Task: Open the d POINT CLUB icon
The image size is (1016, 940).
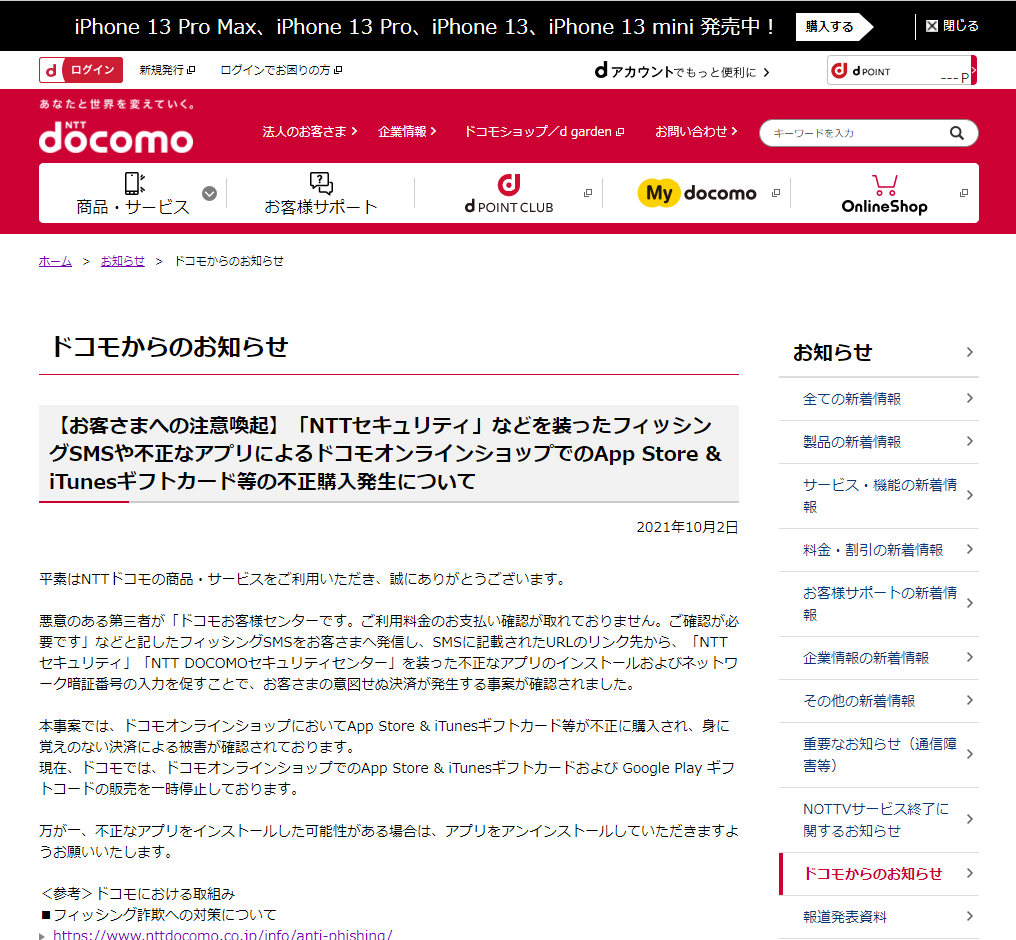Action: (508, 185)
